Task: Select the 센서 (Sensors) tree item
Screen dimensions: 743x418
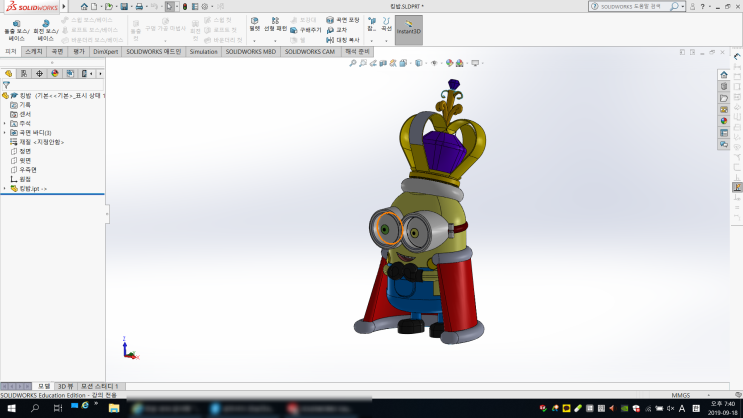Action: 20,114
